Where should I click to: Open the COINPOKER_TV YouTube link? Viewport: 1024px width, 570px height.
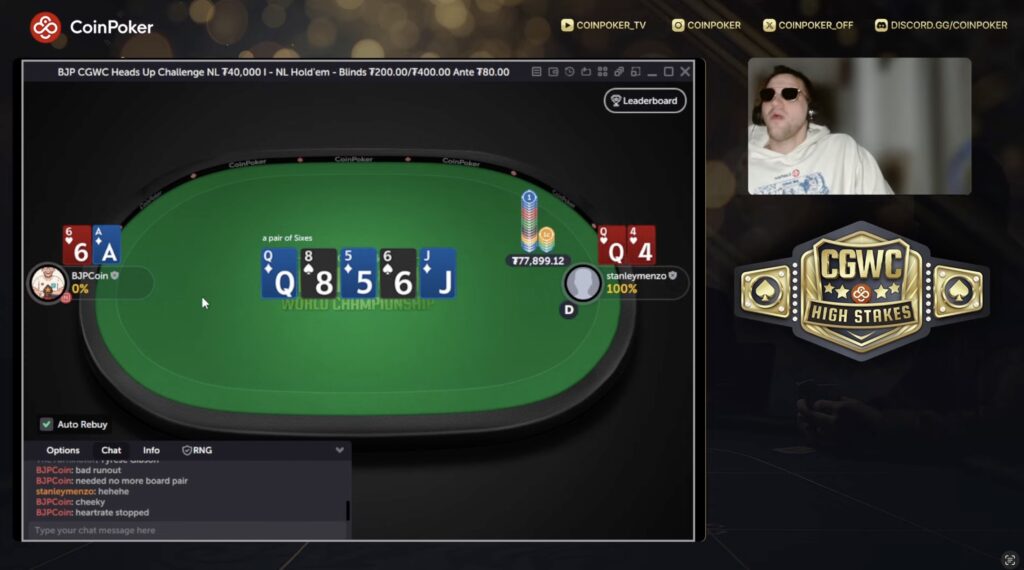[603, 25]
